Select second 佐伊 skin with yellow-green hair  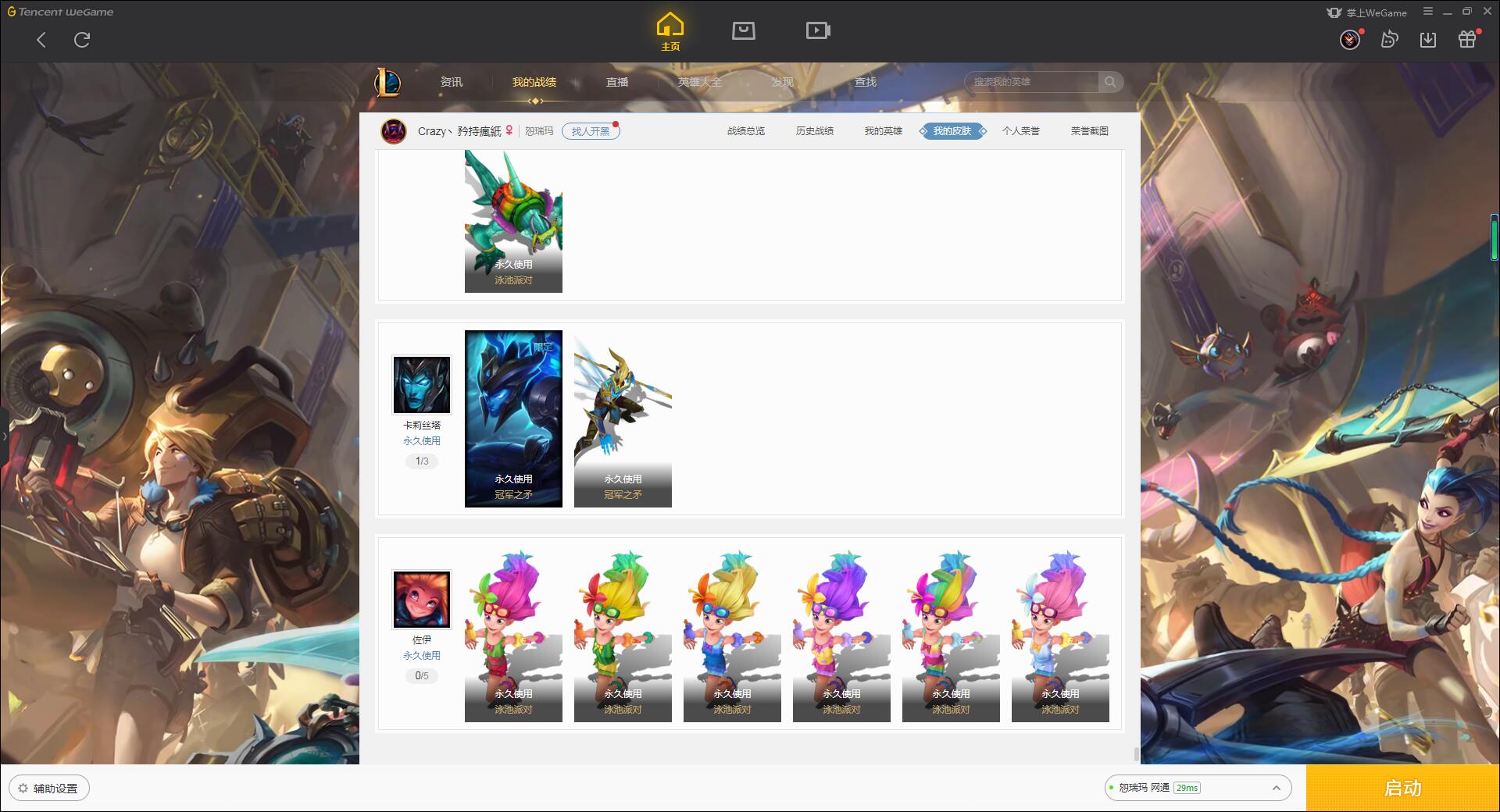pos(623,633)
